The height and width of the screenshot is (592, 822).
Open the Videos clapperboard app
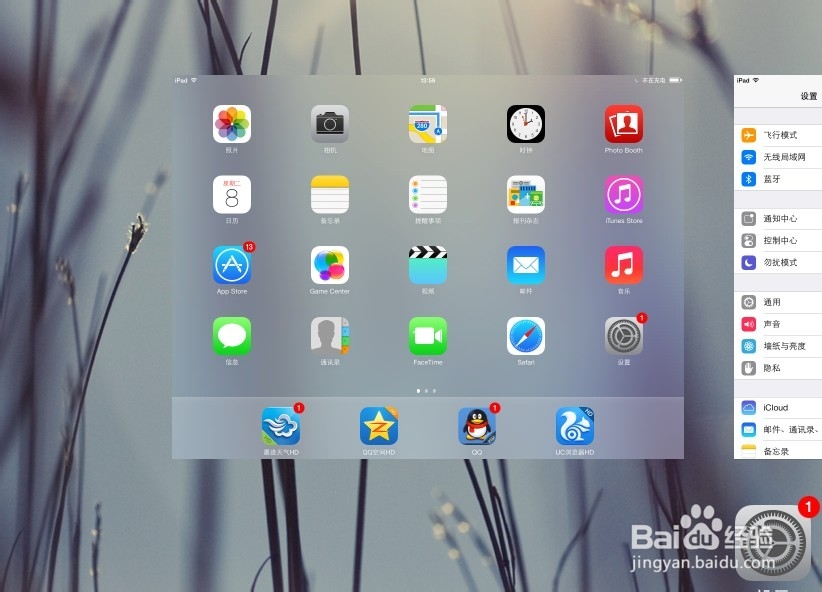tap(428, 265)
